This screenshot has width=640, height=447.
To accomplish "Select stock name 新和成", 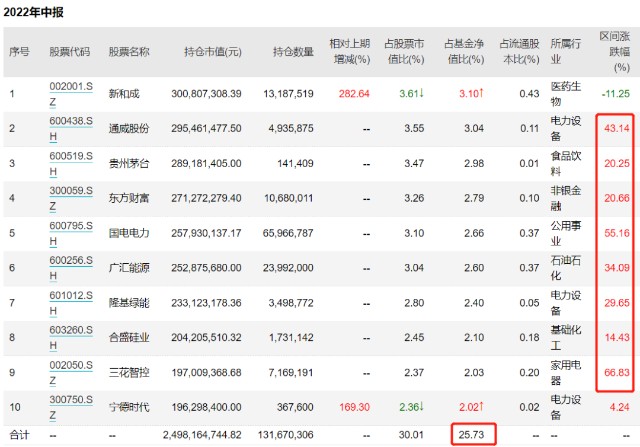I will (x=124, y=94).
